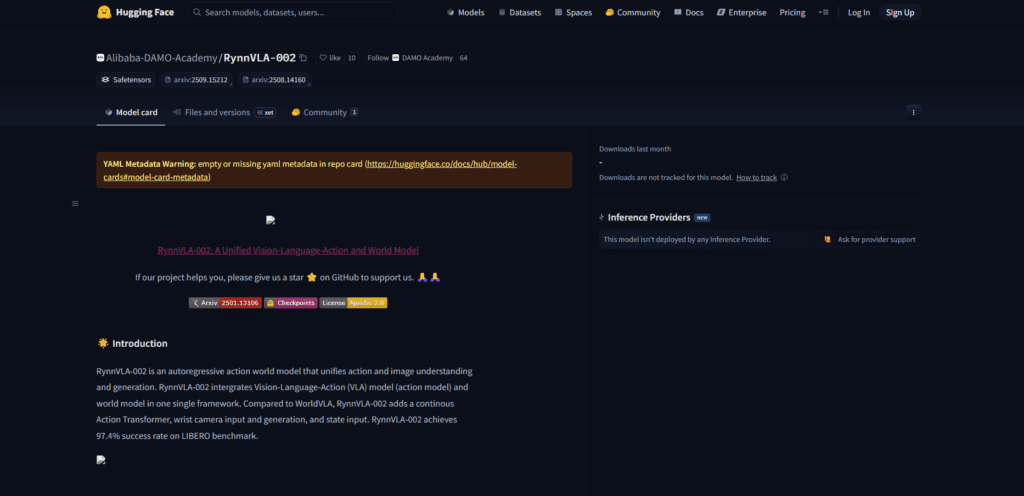This screenshot has width=1024, height=496.
Task: Open arxiv:2508.14160 tag
Action: point(274,80)
